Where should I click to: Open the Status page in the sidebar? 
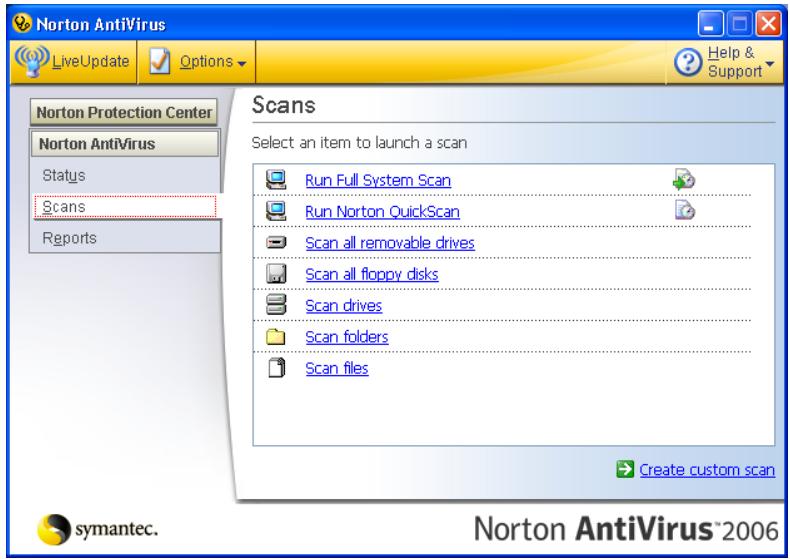tap(64, 176)
